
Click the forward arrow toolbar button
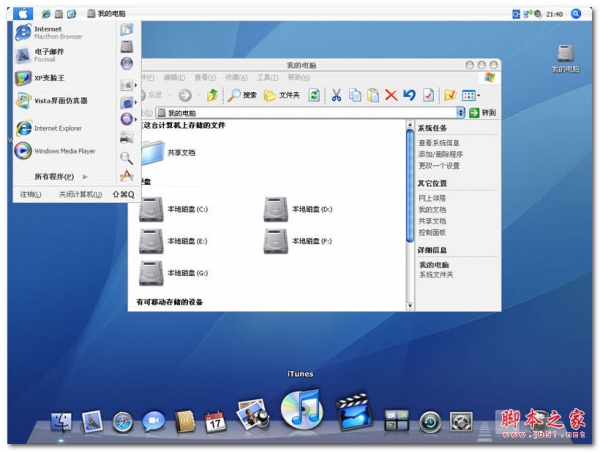coord(185,95)
